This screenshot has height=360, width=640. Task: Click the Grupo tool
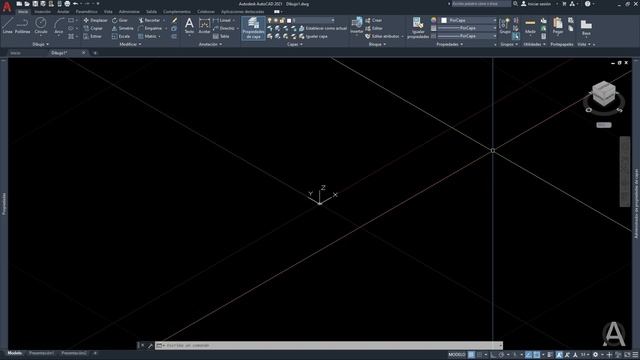click(505, 25)
